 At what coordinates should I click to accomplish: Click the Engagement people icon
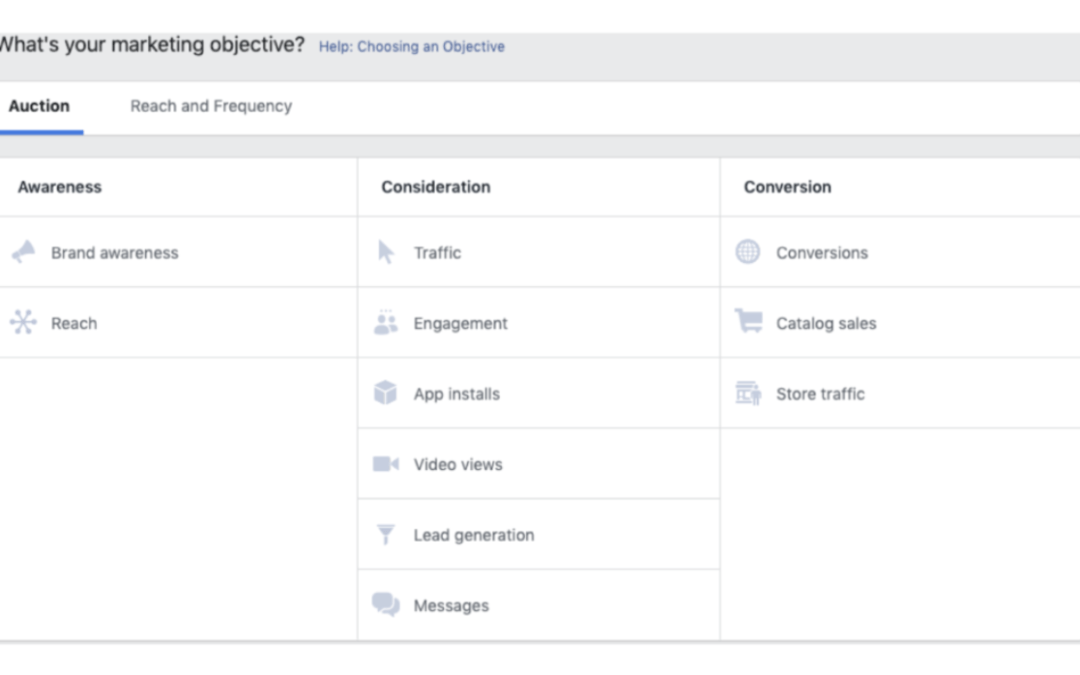pos(386,322)
